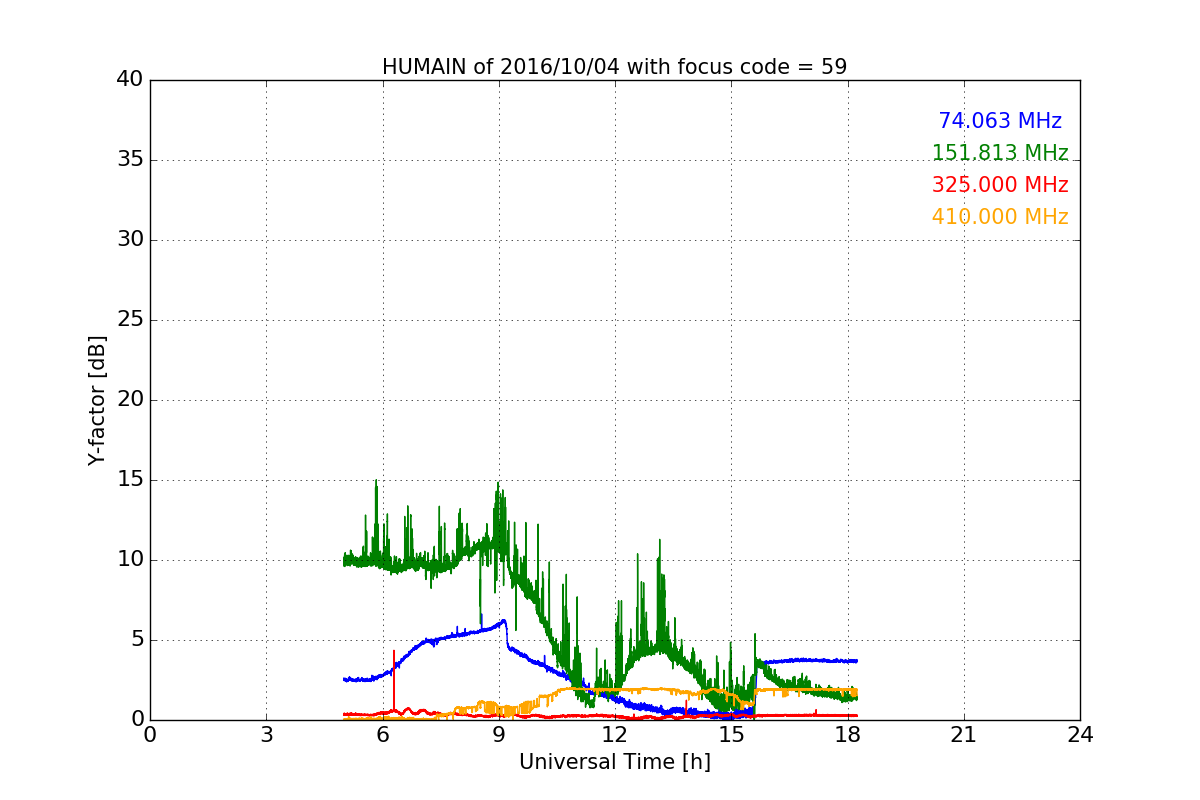Click the x-axis tick label '18'
This screenshot has width=1200, height=800.
pyautogui.click(x=848, y=735)
